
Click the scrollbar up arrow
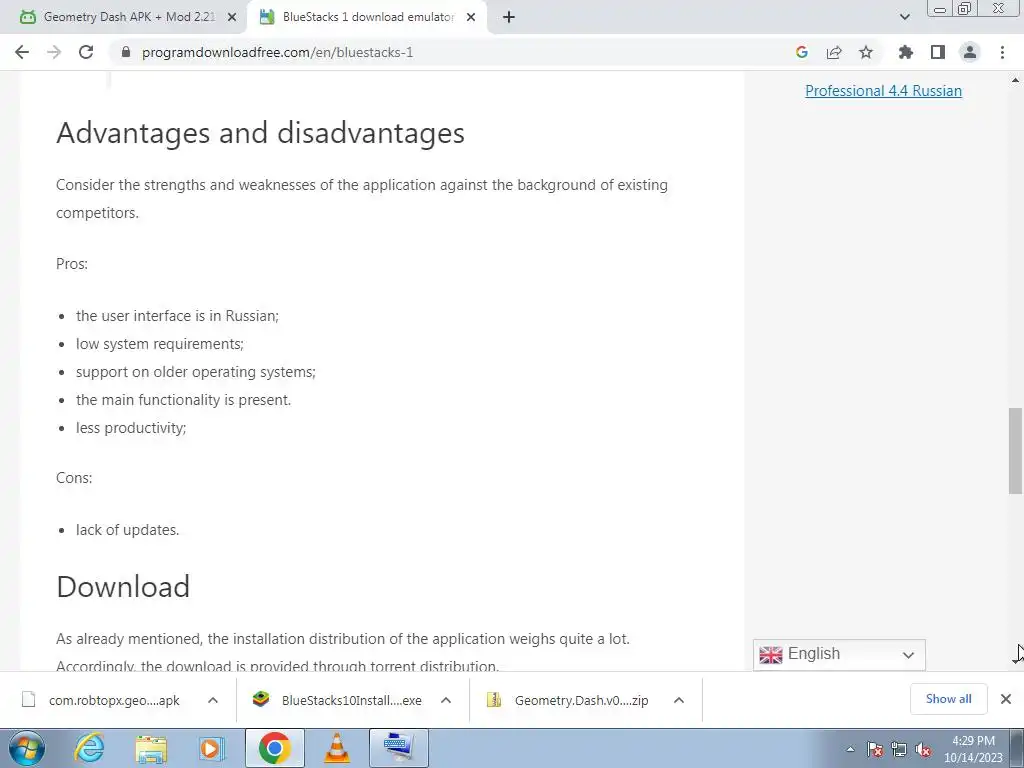coord(1015,80)
